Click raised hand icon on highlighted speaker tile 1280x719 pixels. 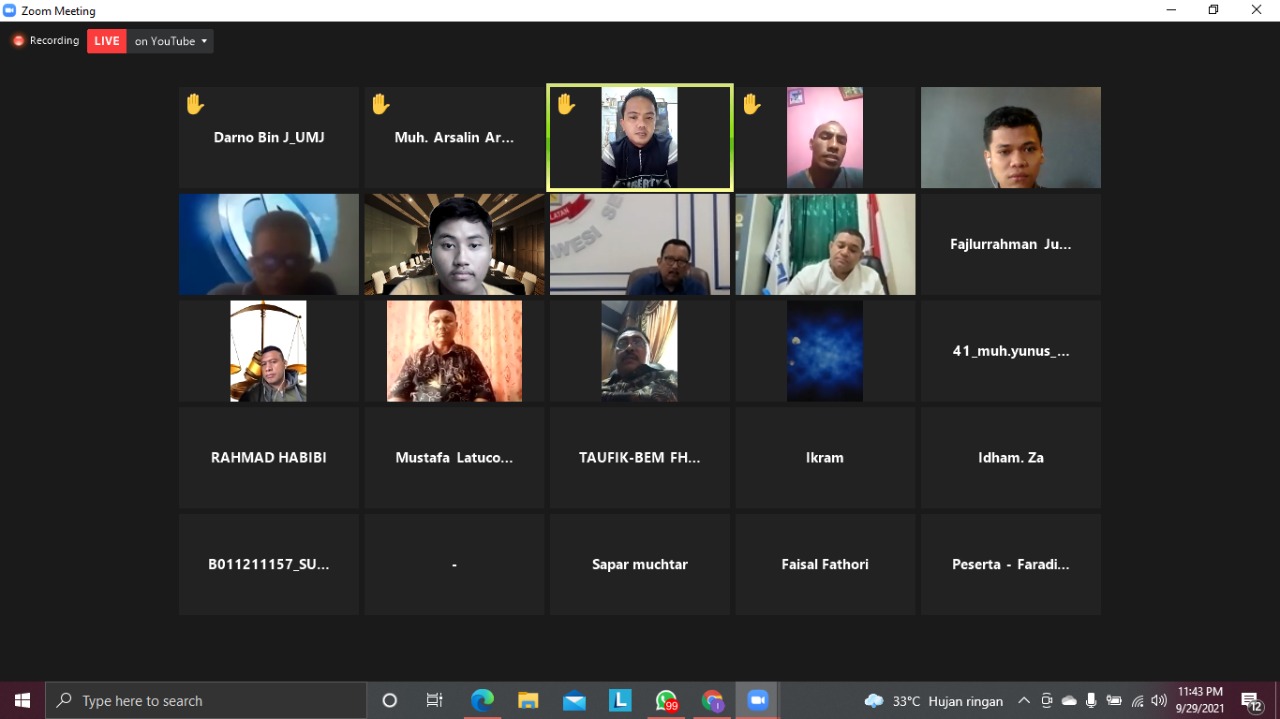coord(566,104)
